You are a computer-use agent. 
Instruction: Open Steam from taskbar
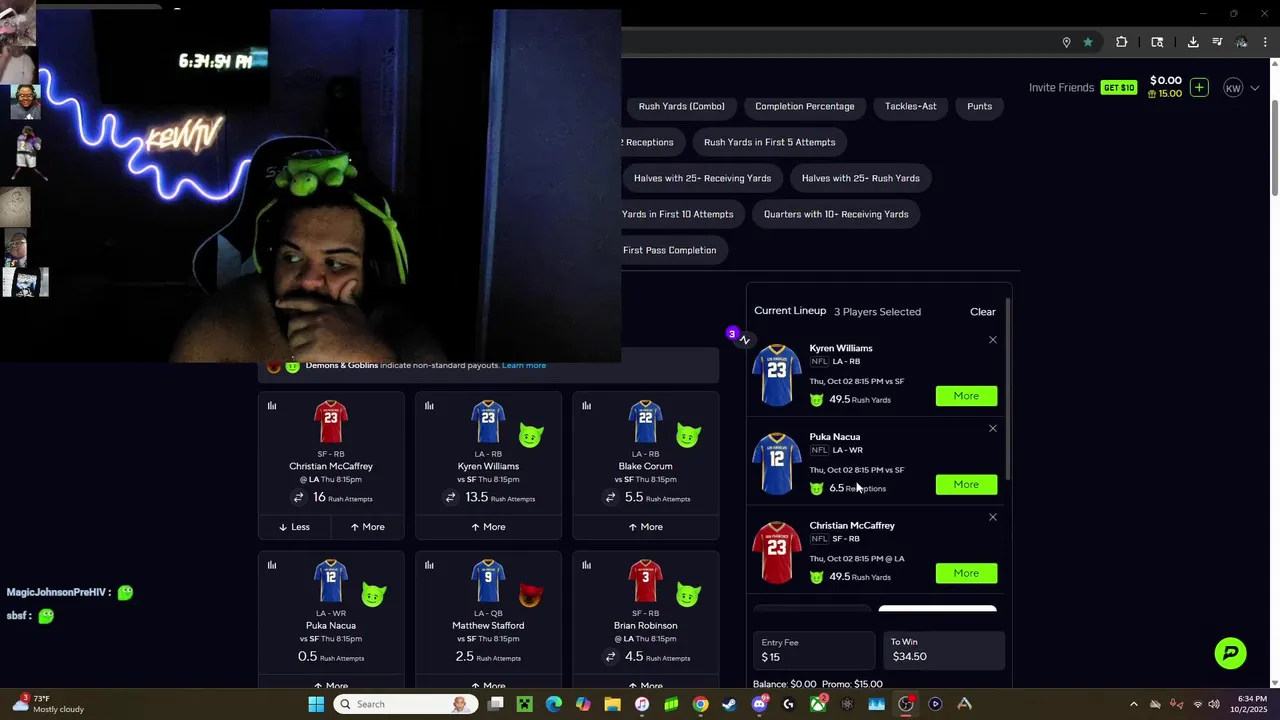(729, 704)
